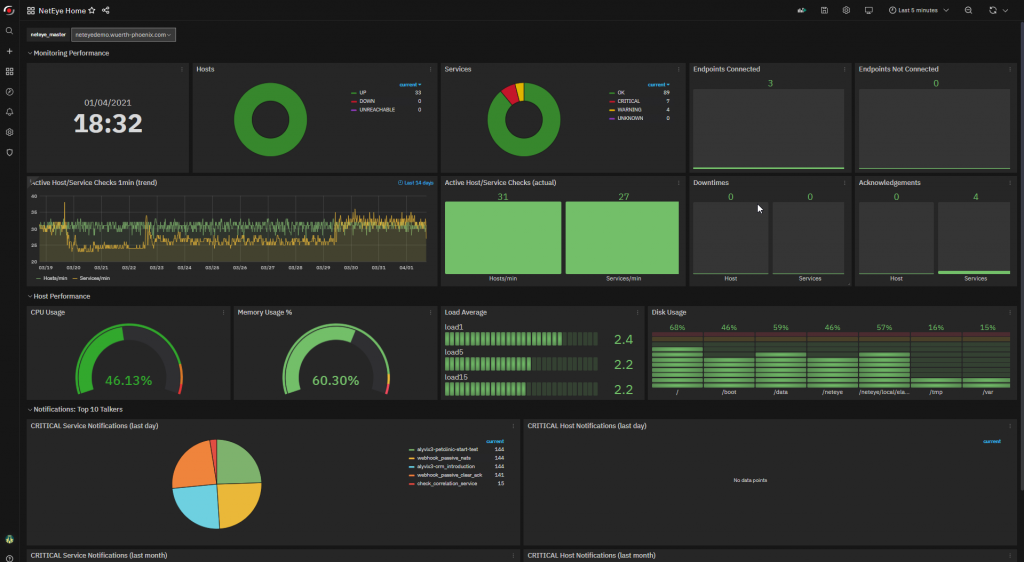Switch to TV view mode with monitor icon

(x=869, y=10)
